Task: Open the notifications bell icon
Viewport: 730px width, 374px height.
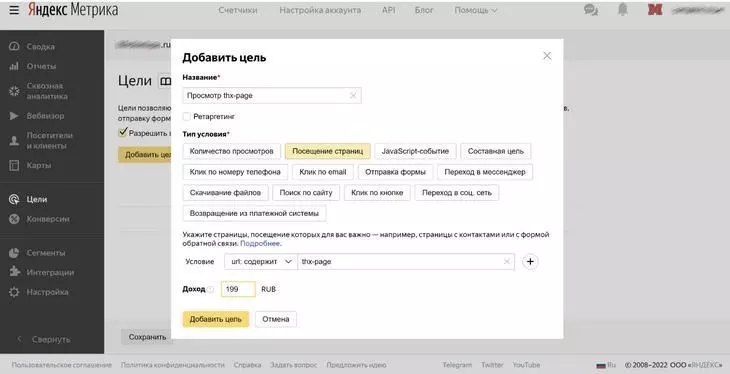Action: [622, 9]
